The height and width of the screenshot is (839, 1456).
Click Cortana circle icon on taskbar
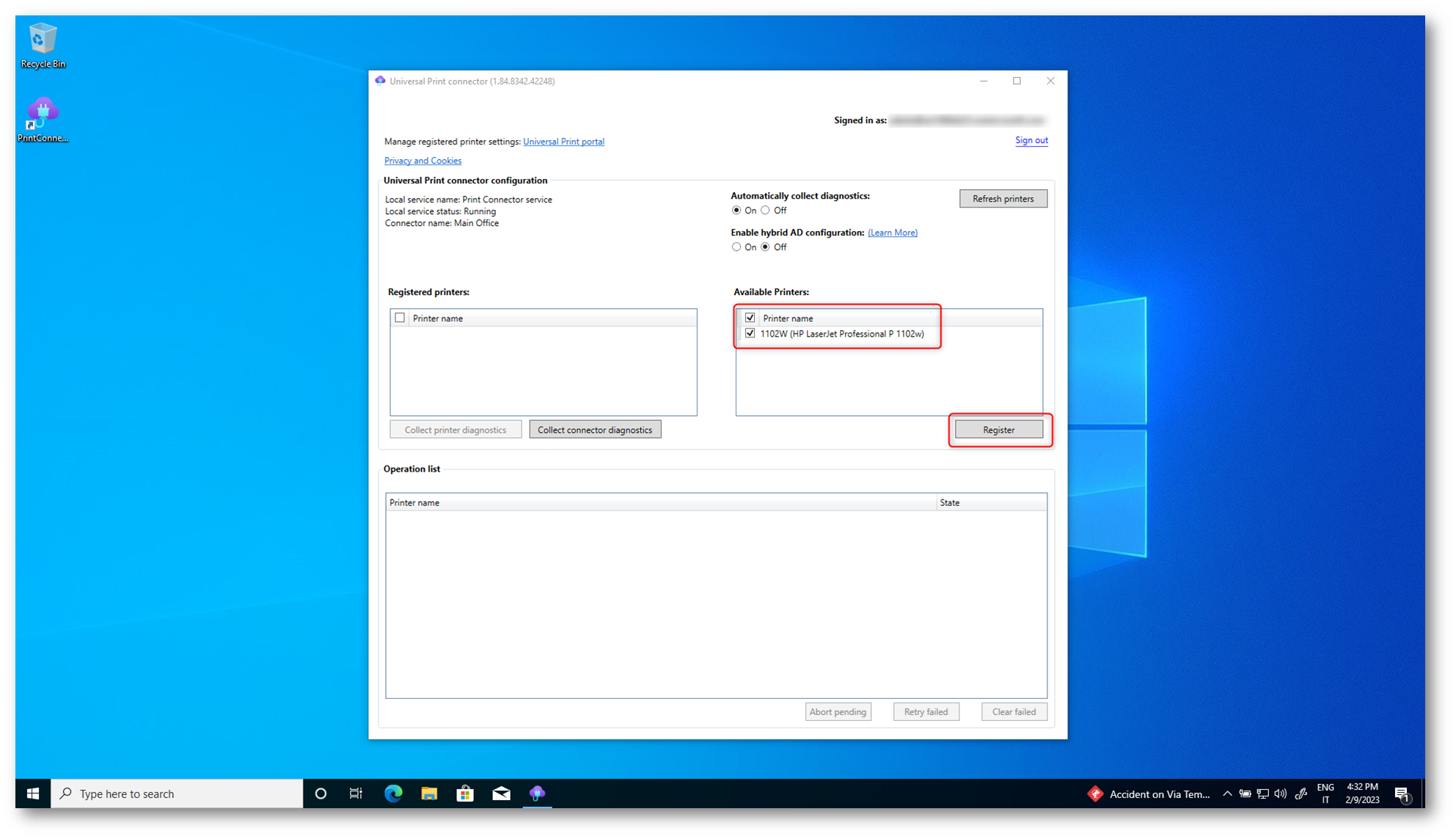[321, 794]
